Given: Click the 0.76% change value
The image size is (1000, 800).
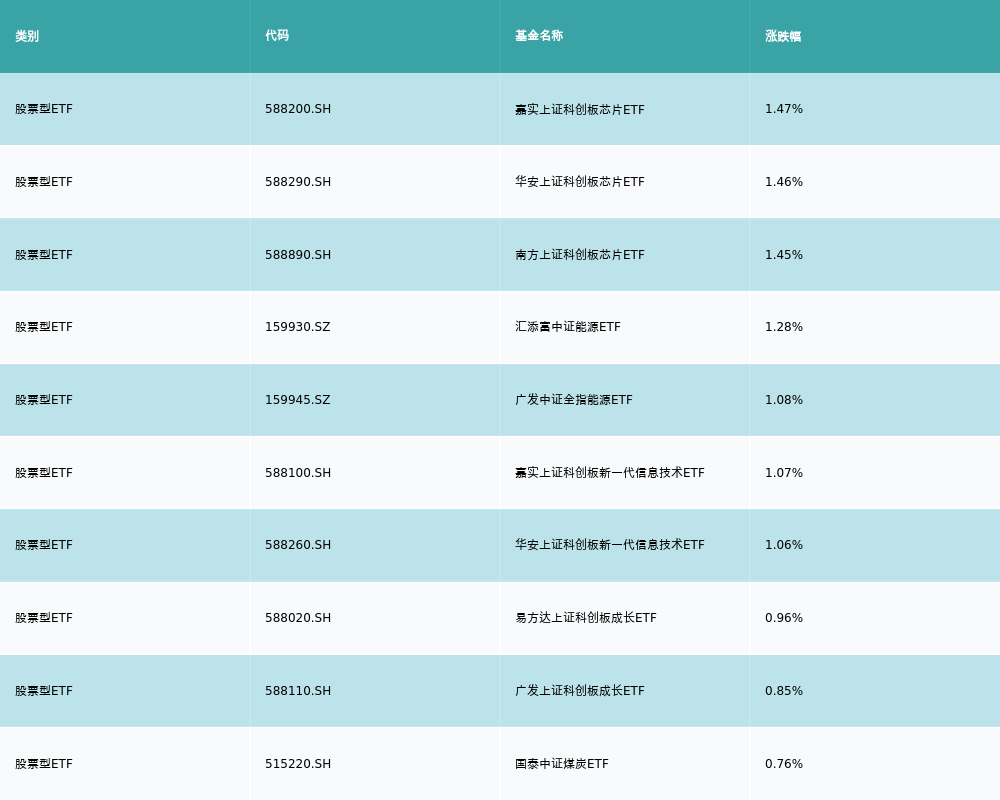Looking at the screenshot, I should tap(784, 764).
